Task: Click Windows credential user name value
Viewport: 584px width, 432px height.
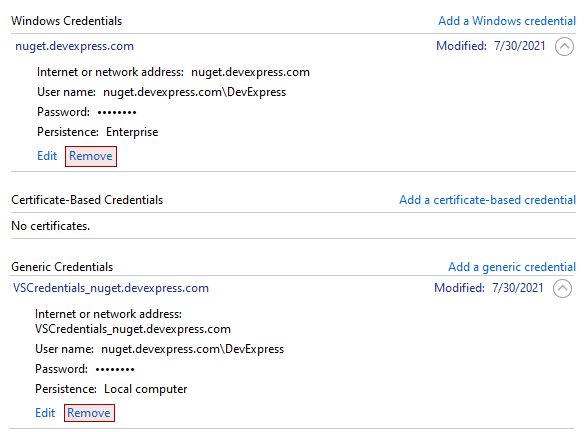Action: coord(194,92)
